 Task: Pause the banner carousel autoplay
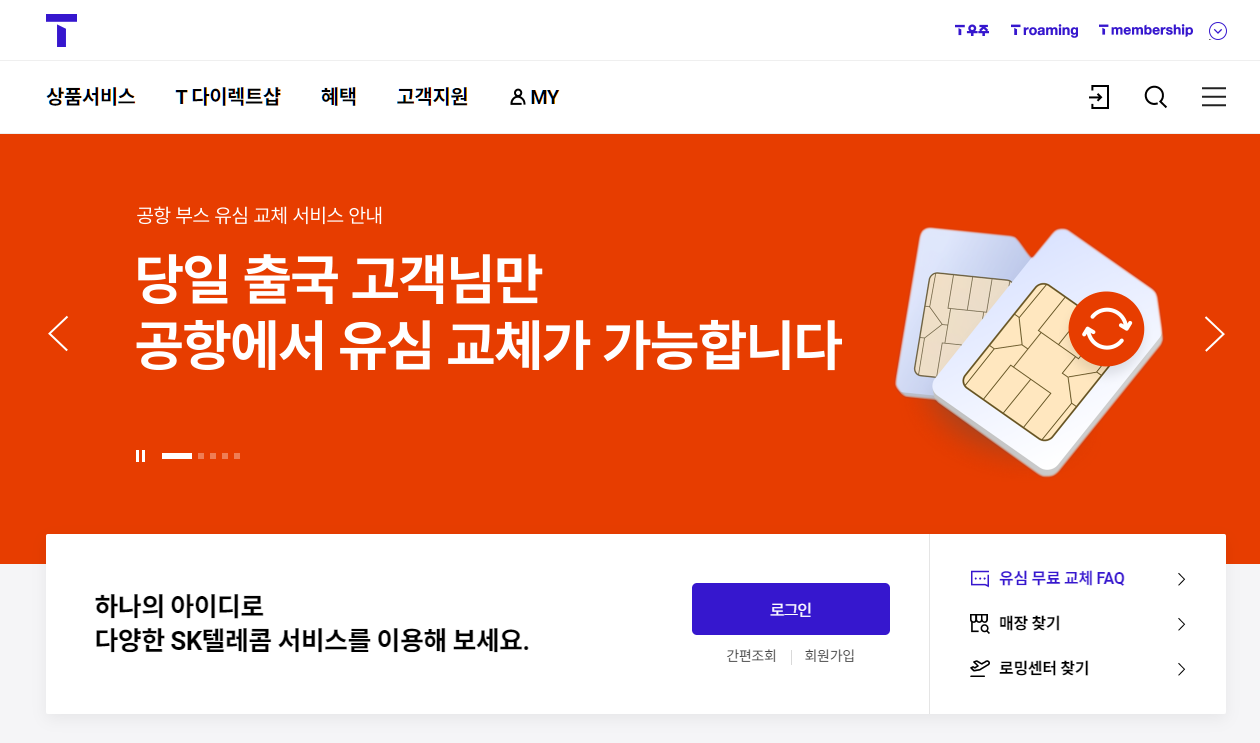coord(141,456)
